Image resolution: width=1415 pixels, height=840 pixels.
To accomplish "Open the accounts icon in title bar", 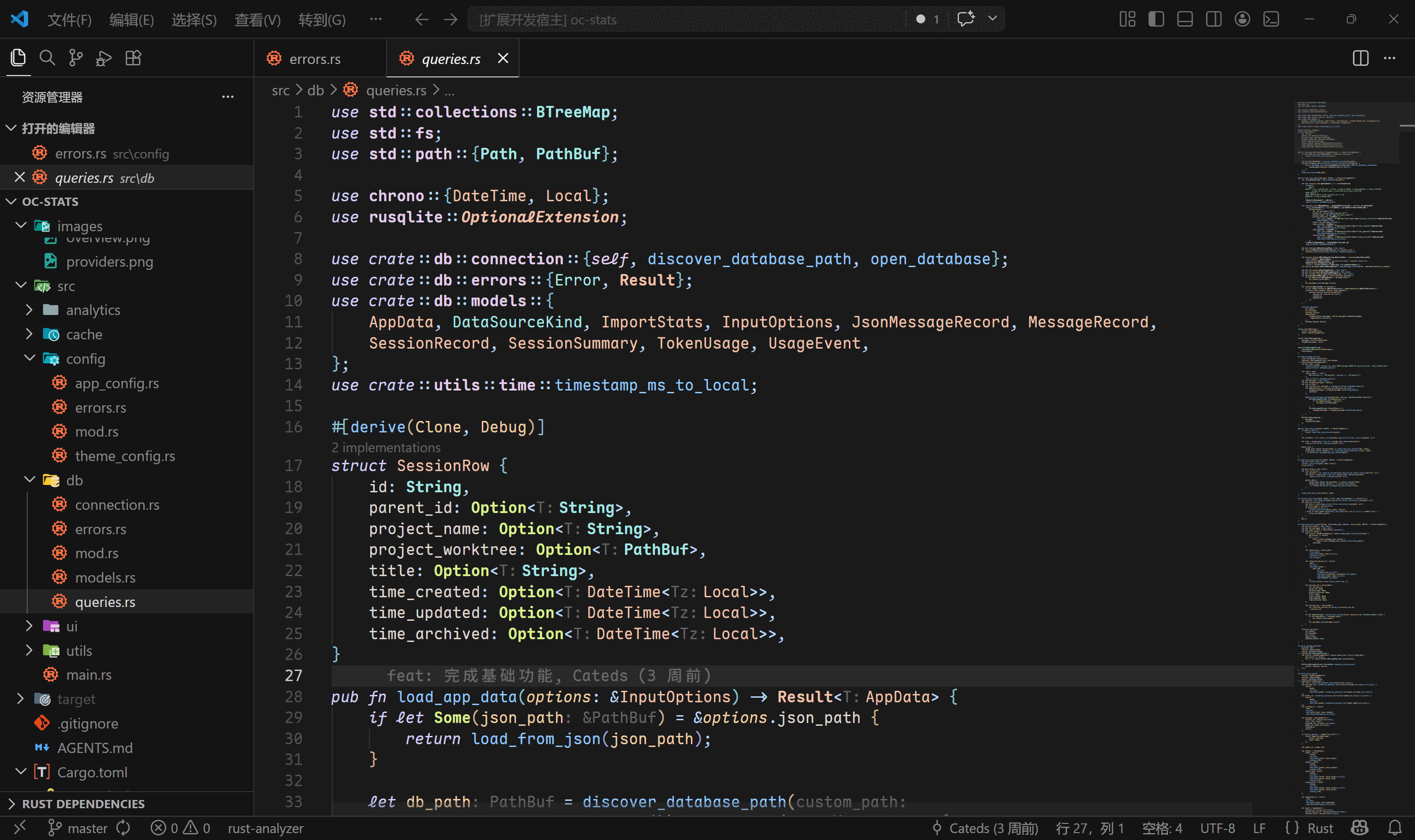I will coord(1242,19).
